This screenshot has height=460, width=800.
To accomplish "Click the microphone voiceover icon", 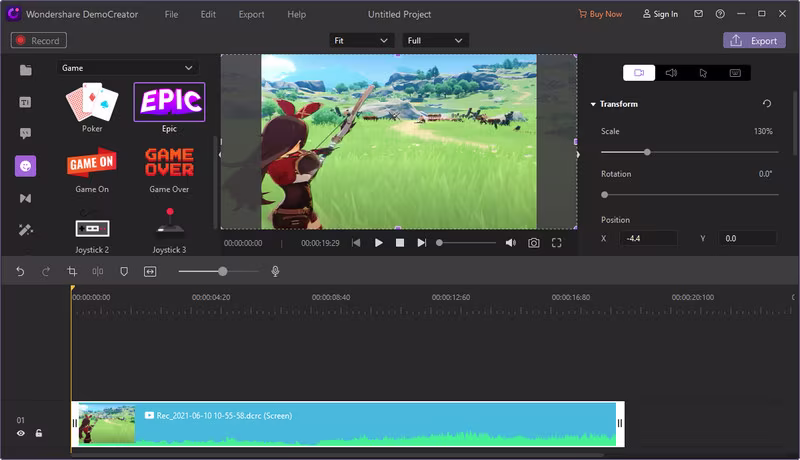I will click(275, 271).
